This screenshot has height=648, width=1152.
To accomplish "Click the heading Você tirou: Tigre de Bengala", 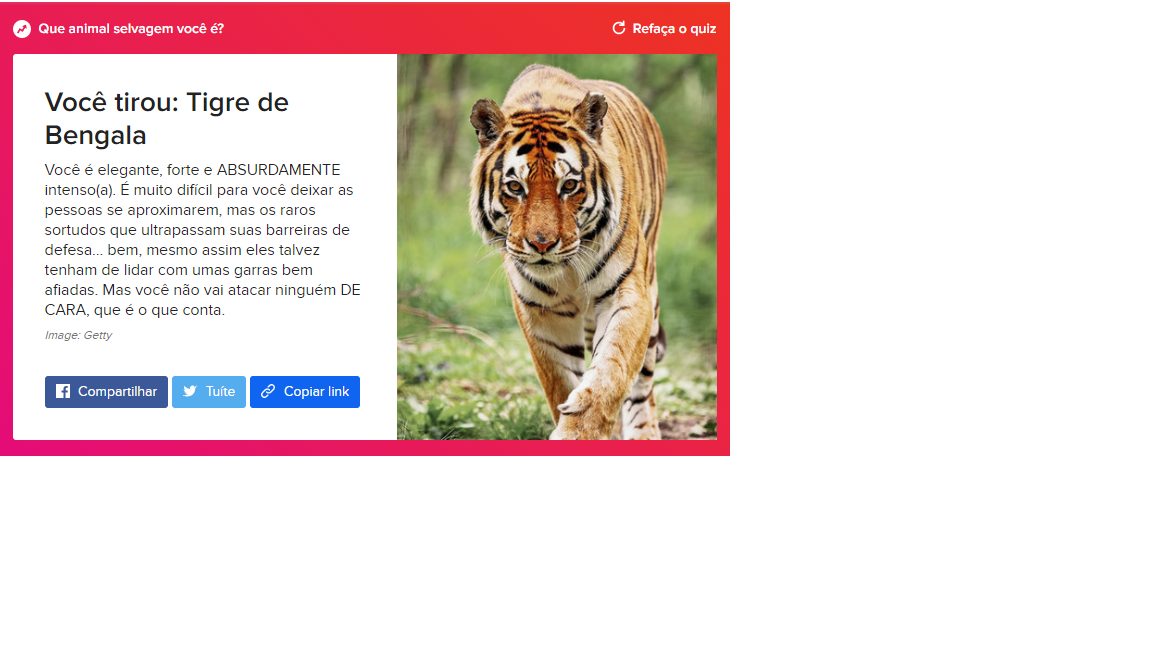I will coord(167,118).
